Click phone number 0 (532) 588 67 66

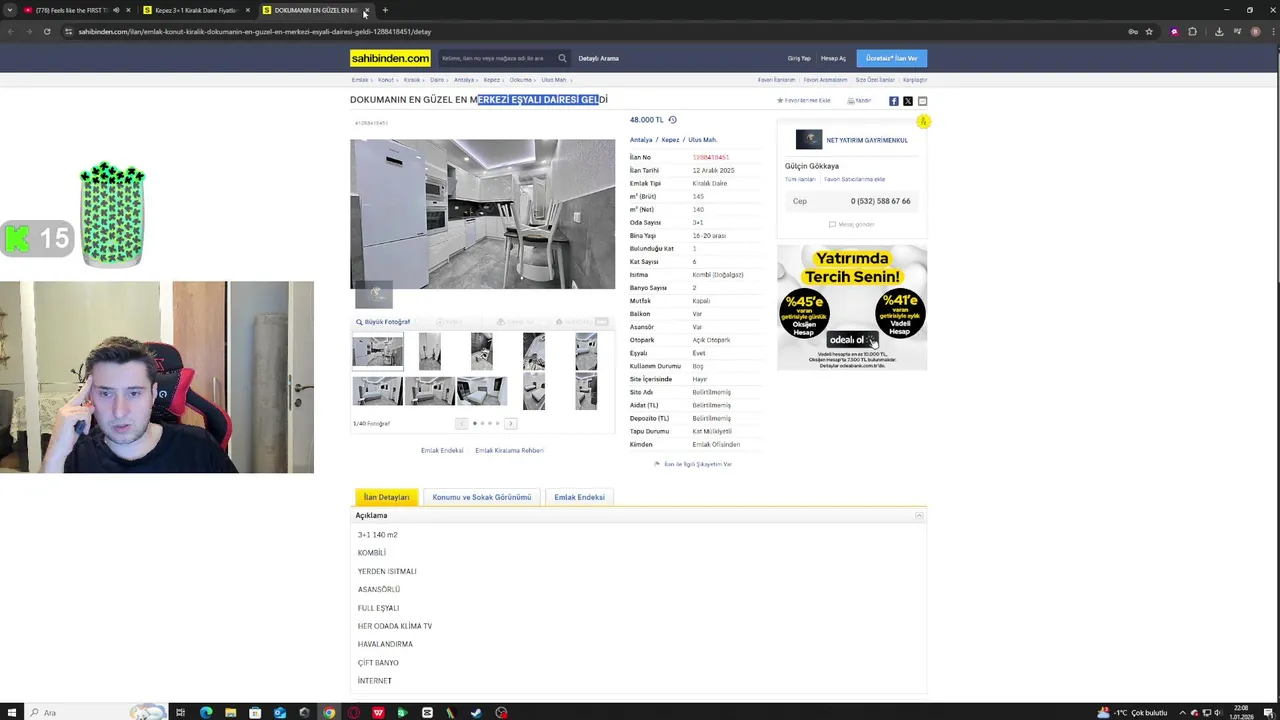880,201
